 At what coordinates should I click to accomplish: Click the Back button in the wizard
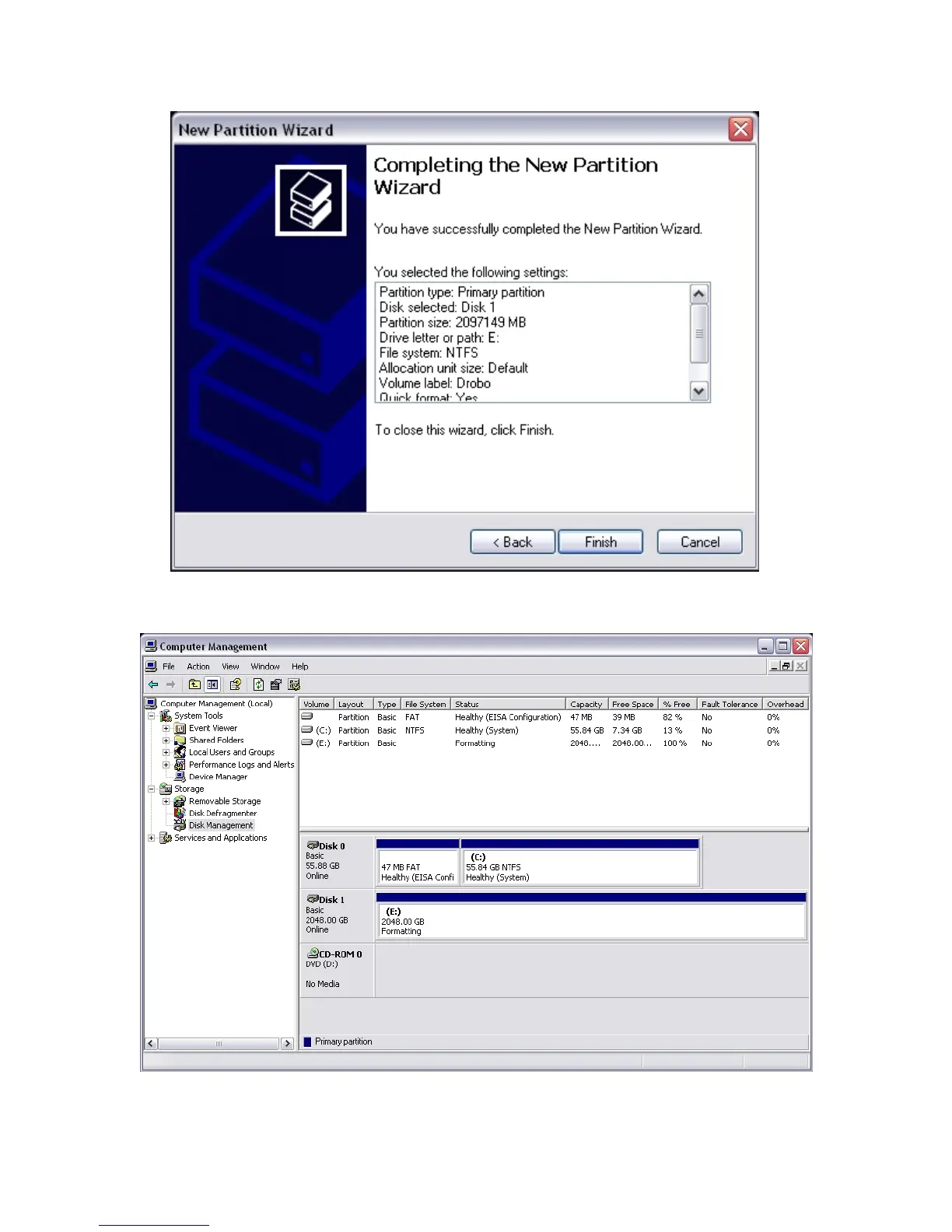click(x=513, y=542)
